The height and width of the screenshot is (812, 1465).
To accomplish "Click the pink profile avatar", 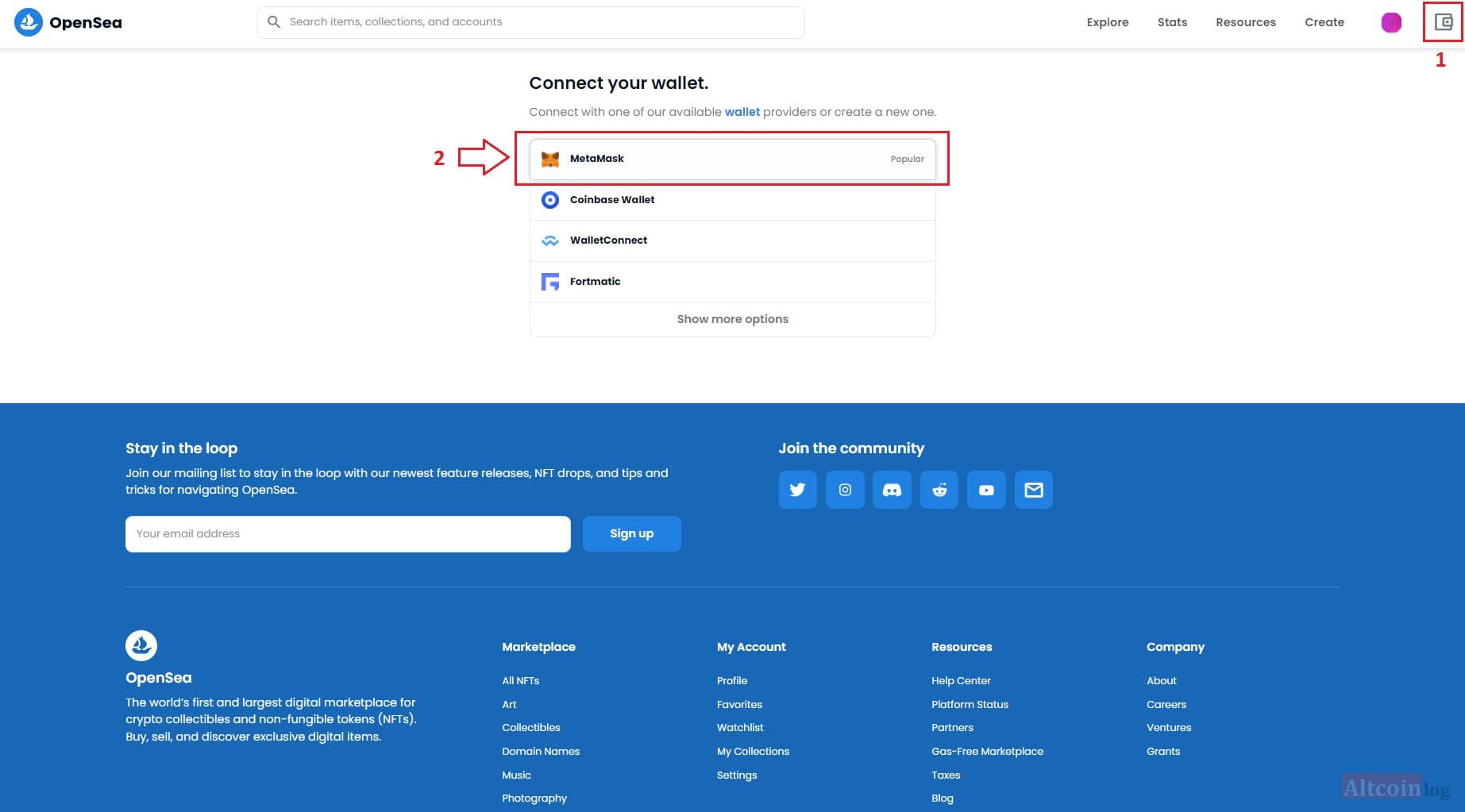I will 1391,22.
